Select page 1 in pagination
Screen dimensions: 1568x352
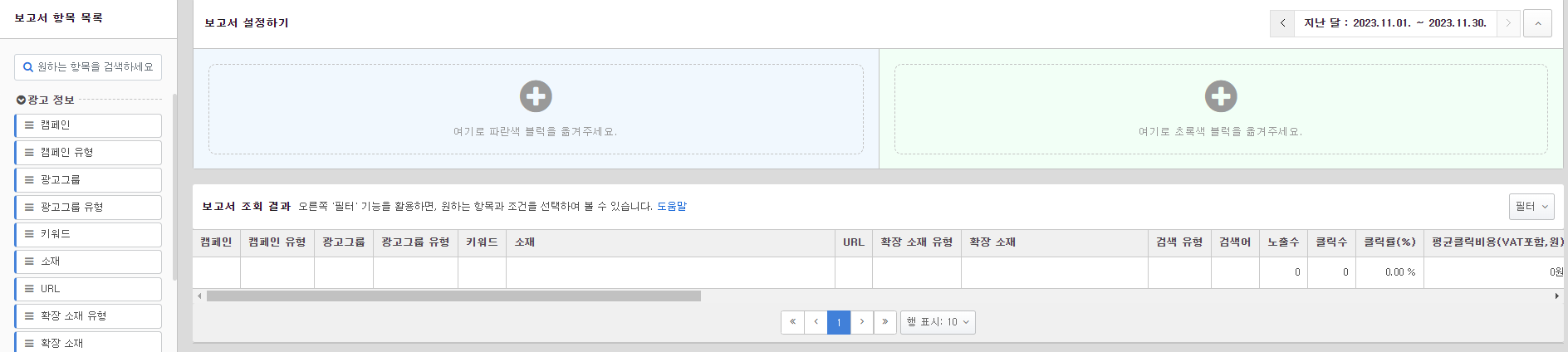tap(839, 322)
